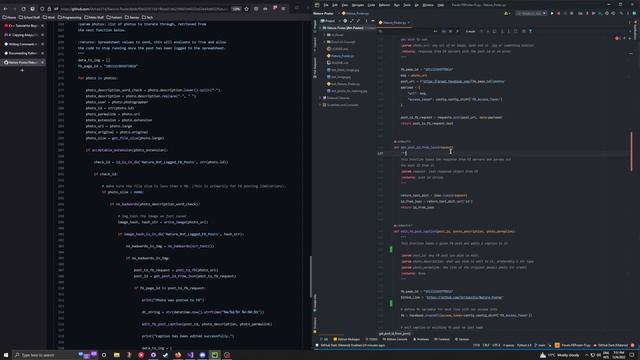
Task: Open the PyCharm File menu
Action: [326, 5]
